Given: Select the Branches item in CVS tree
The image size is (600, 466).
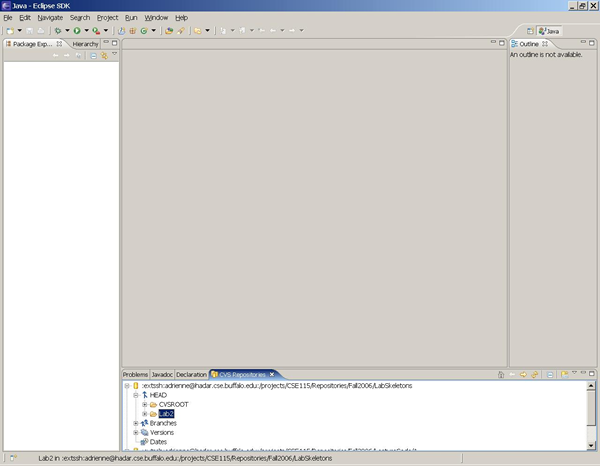Looking at the screenshot, I should (164, 423).
